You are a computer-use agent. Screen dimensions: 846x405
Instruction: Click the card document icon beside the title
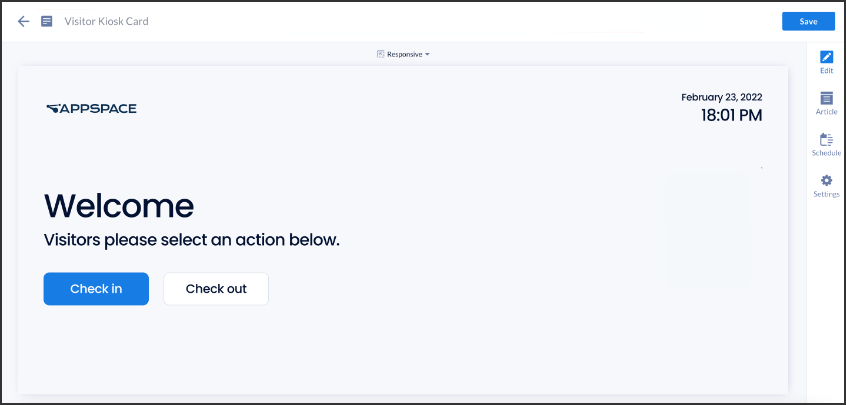(x=47, y=22)
